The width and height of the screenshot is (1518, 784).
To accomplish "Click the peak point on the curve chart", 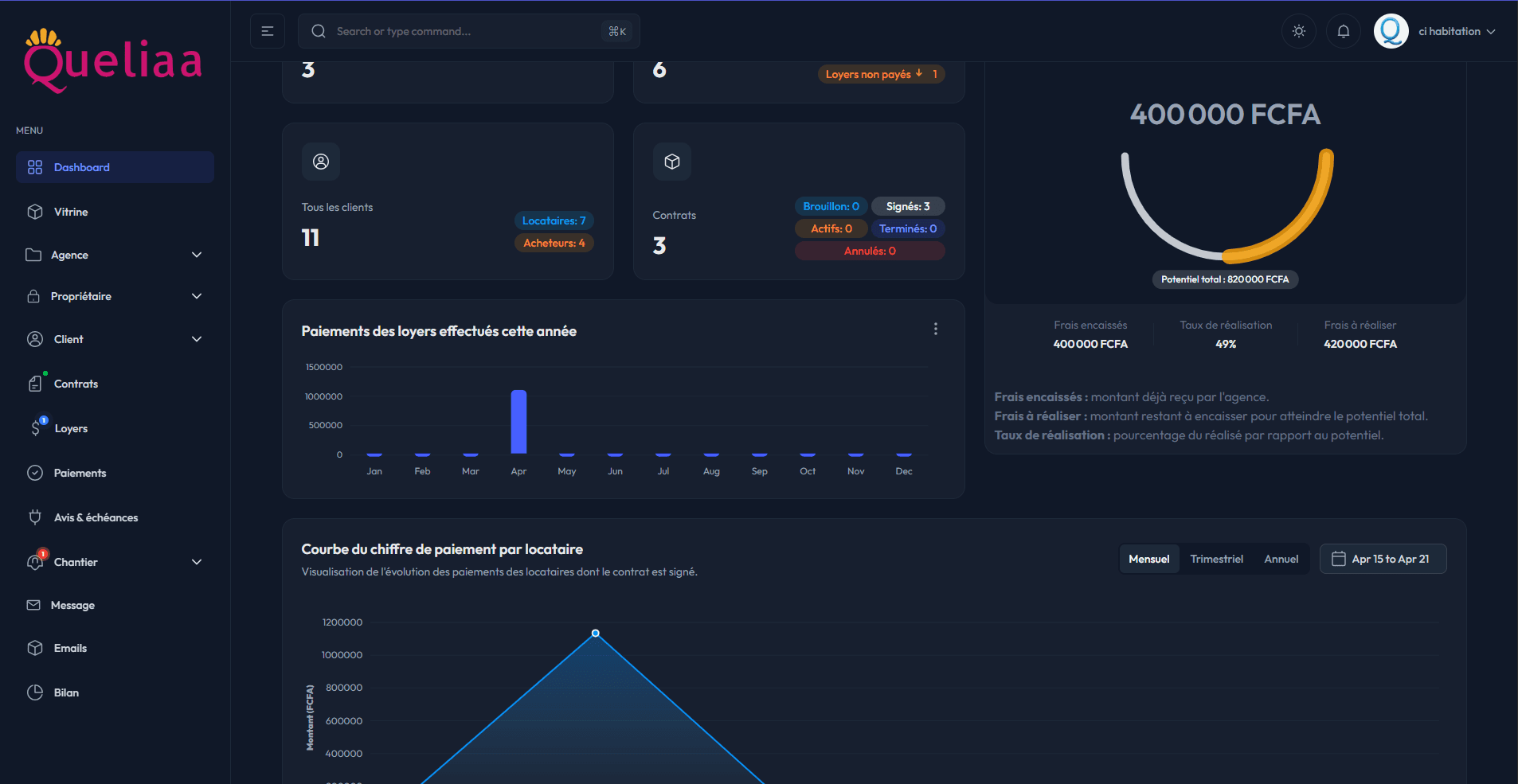I will pos(596,634).
